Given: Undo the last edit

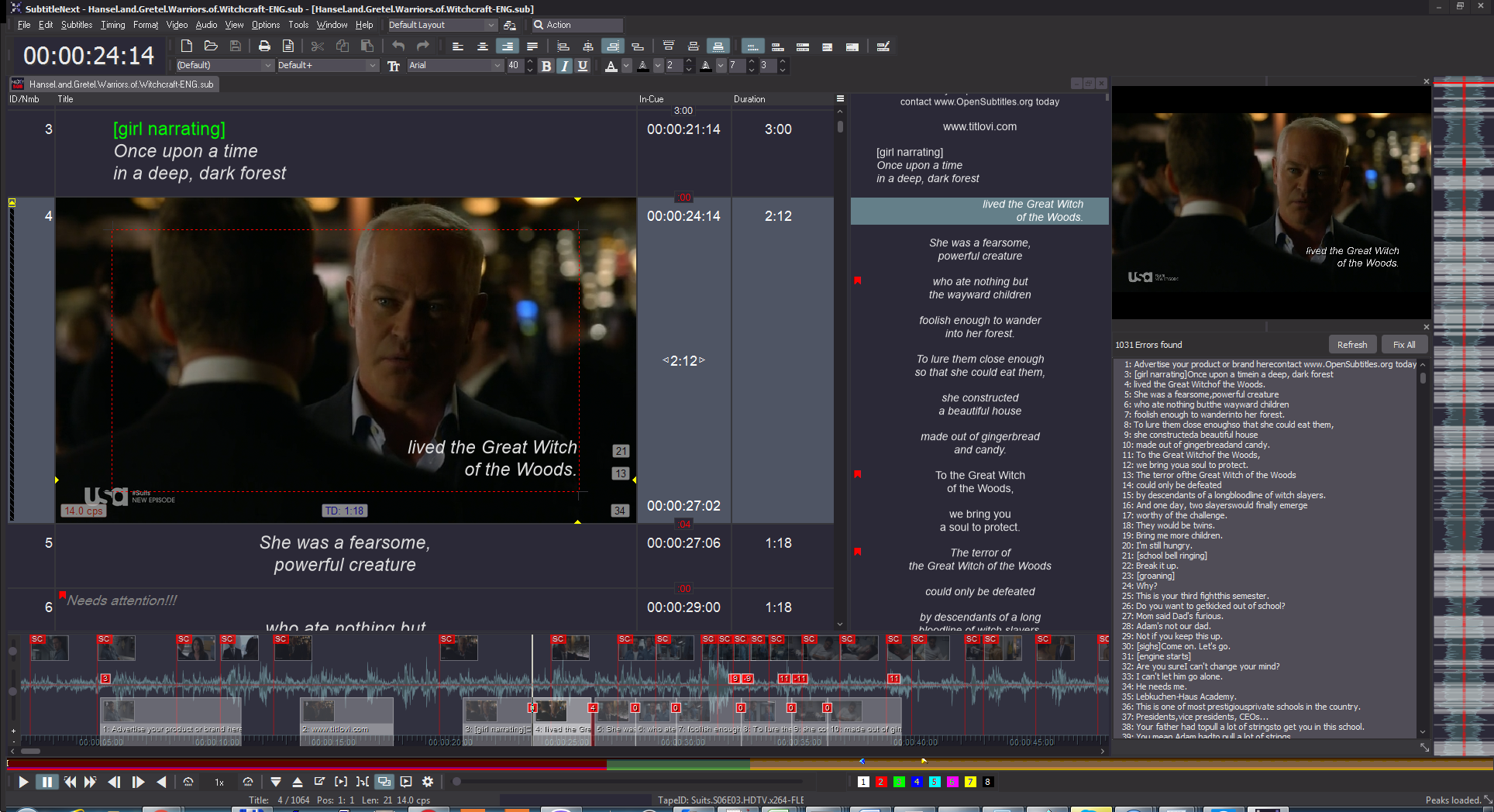Looking at the screenshot, I should pos(398,46).
